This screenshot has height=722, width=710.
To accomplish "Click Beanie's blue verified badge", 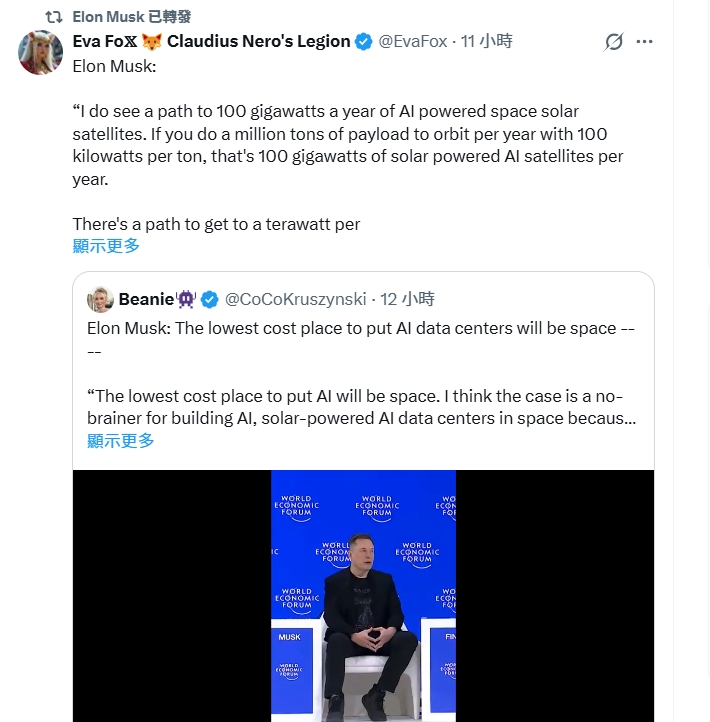I will point(210,299).
